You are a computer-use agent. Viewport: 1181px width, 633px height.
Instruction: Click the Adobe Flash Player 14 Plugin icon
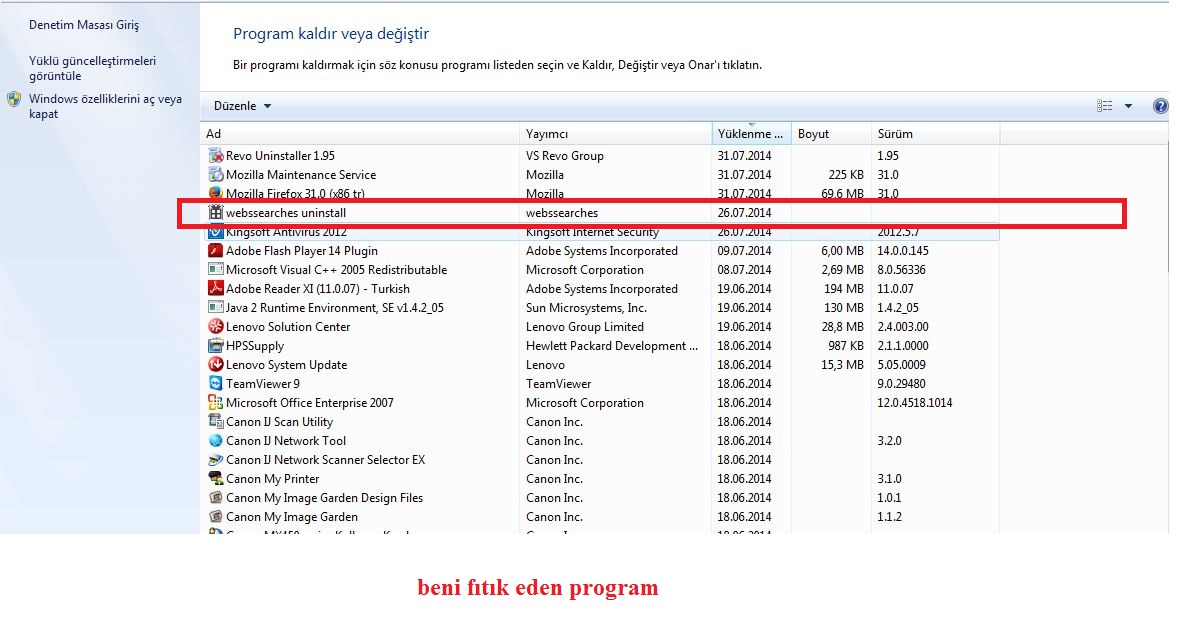click(215, 251)
